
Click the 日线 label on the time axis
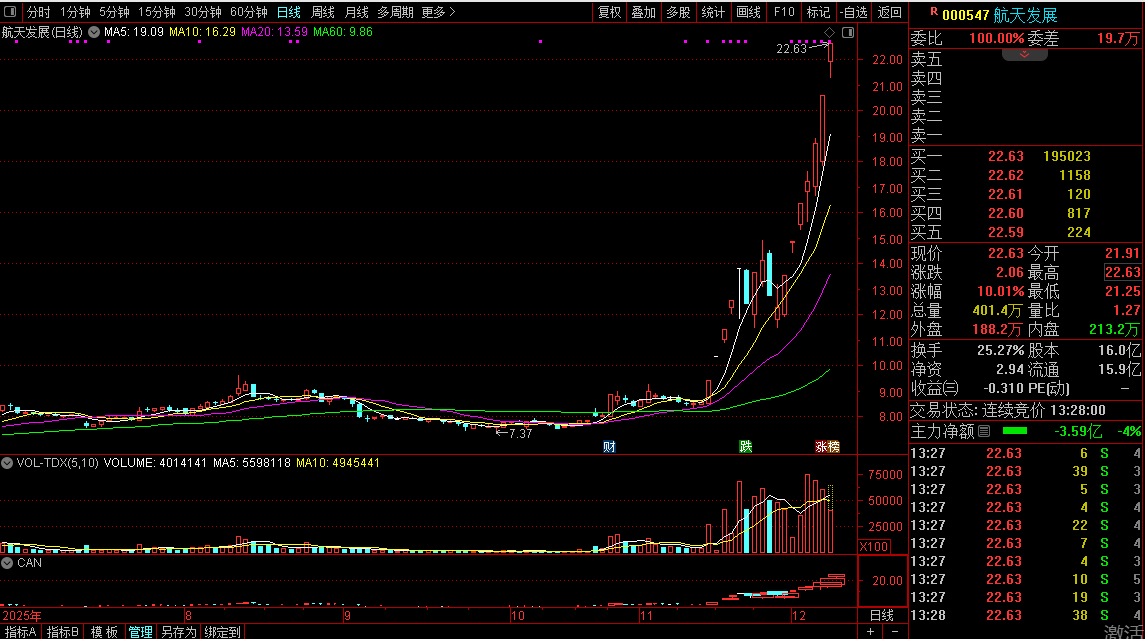click(882, 615)
